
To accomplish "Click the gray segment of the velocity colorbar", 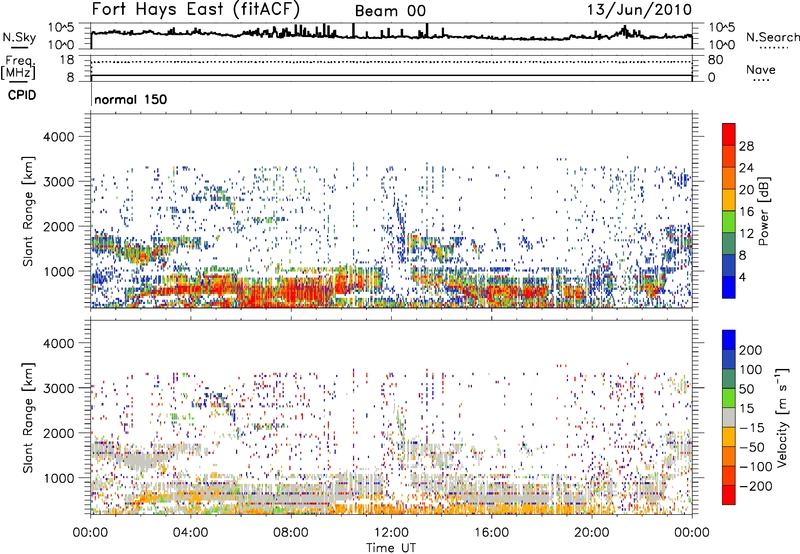I will [x=729, y=417].
